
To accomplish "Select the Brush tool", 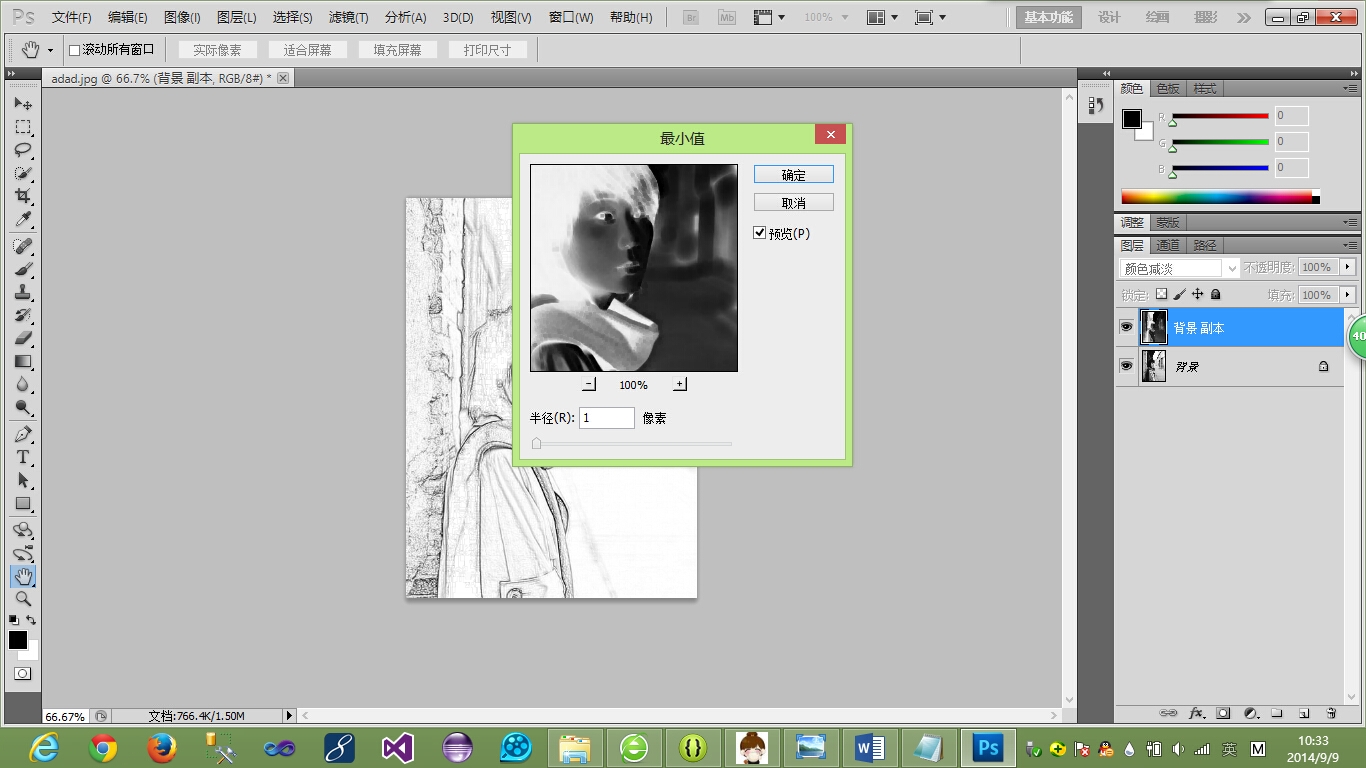I will [x=23, y=269].
